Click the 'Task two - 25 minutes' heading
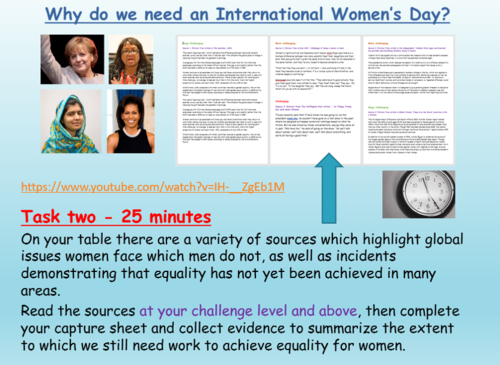Viewport: 500px width, 365px height. (116, 217)
